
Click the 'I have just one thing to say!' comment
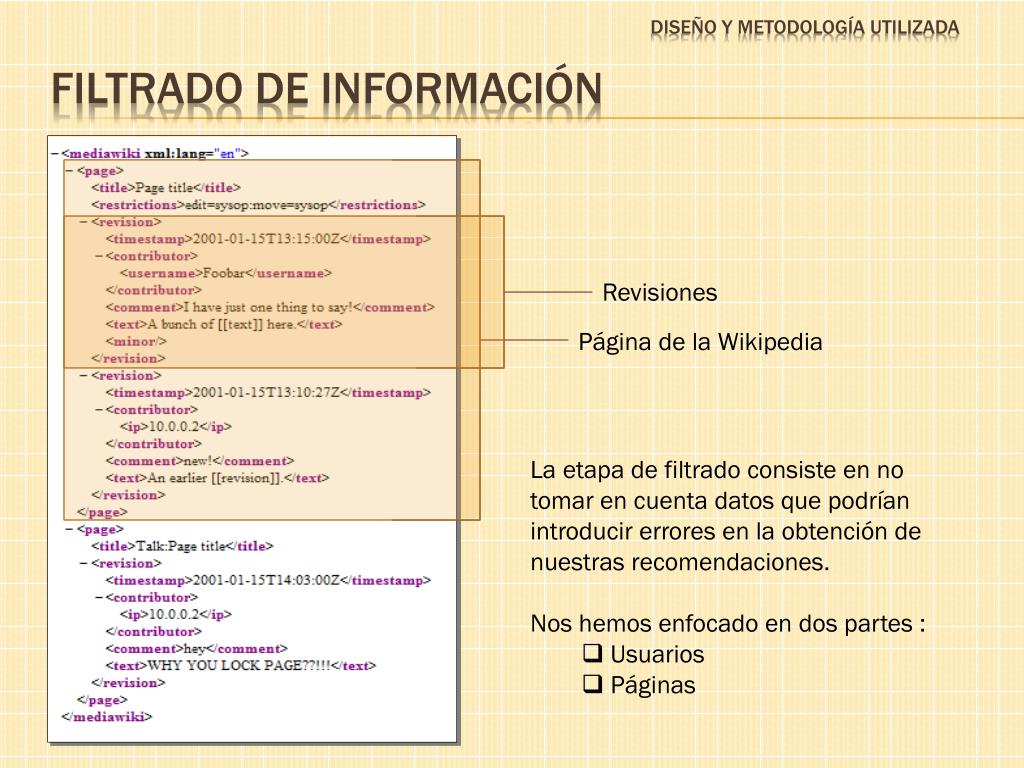pos(270,307)
